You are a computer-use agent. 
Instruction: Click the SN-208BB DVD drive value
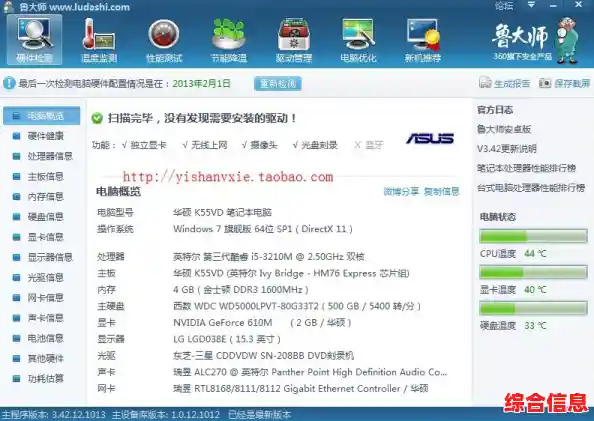pos(264,356)
